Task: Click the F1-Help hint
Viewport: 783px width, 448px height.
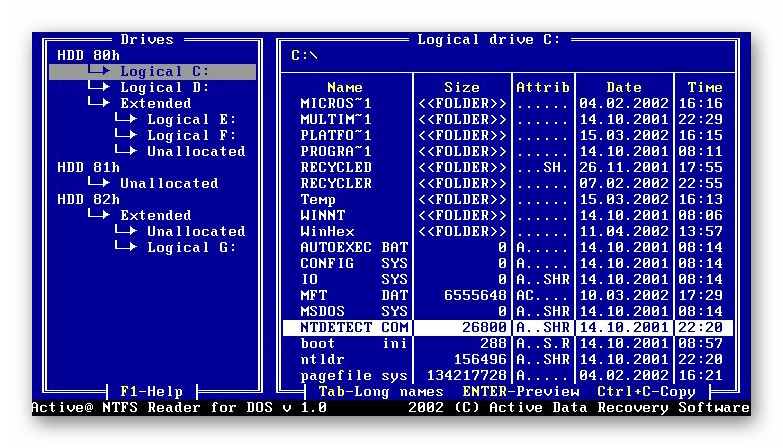Action: pos(151,391)
